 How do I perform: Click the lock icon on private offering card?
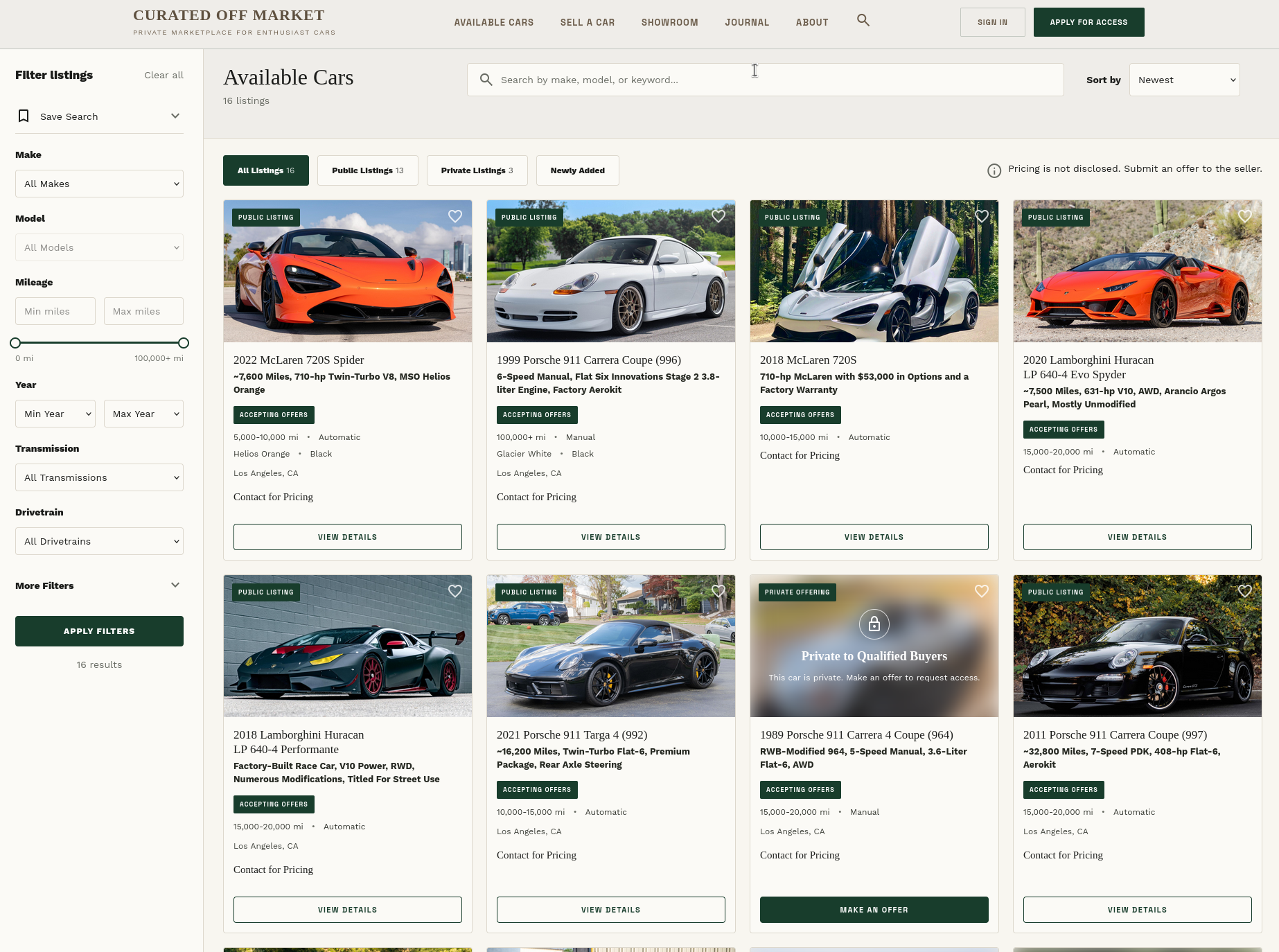point(874,624)
